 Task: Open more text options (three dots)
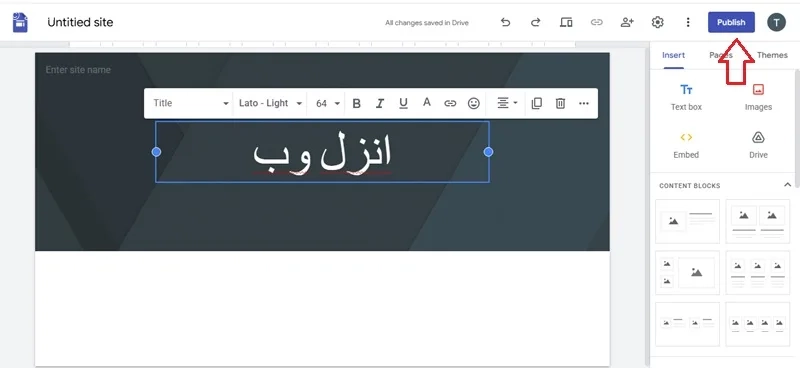pos(584,104)
